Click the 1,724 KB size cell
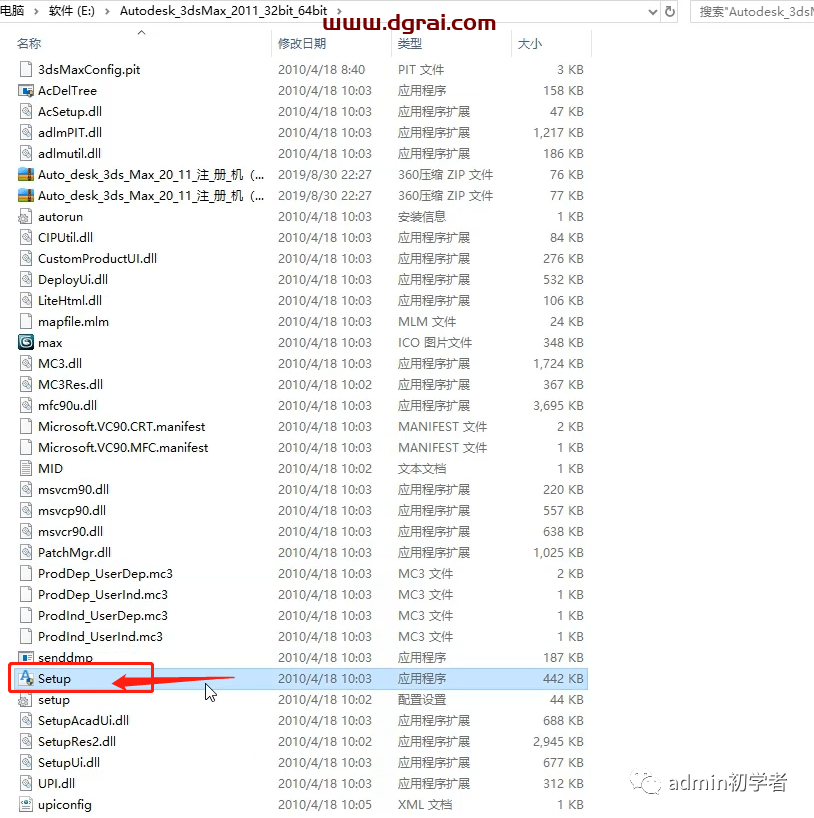Viewport: 814px width, 818px height. (x=558, y=364)
